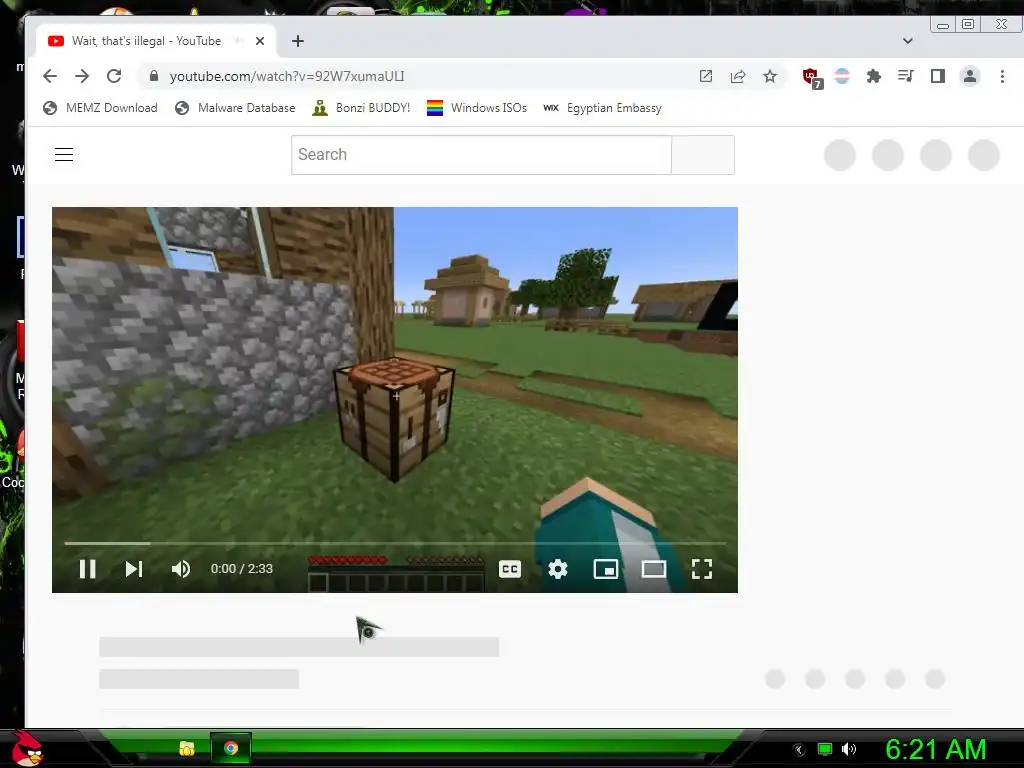Open the striped flag extension

click(842, 76)
